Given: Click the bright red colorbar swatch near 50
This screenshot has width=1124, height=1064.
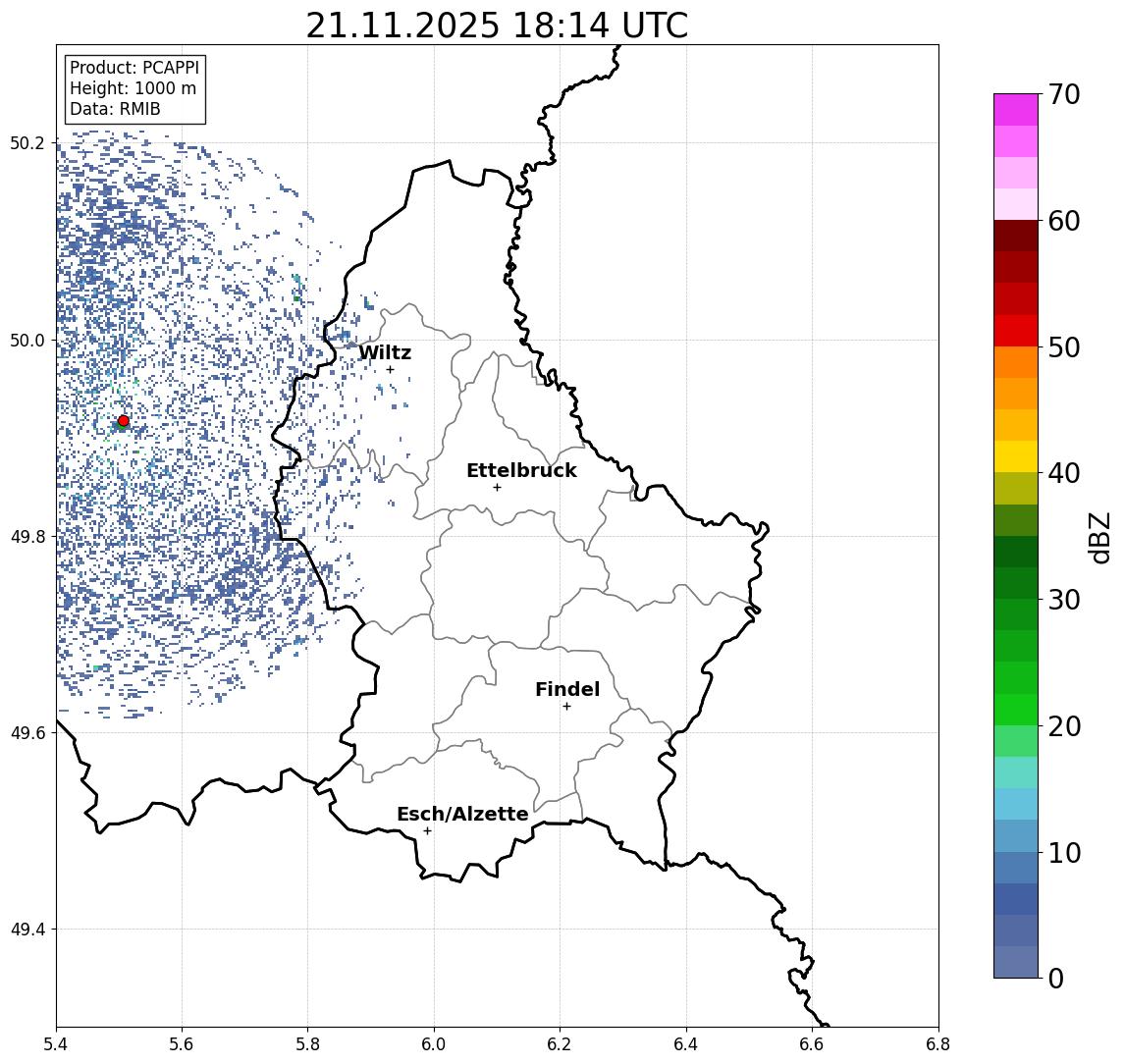Looking at the screenshot, I should (1016, 331).
